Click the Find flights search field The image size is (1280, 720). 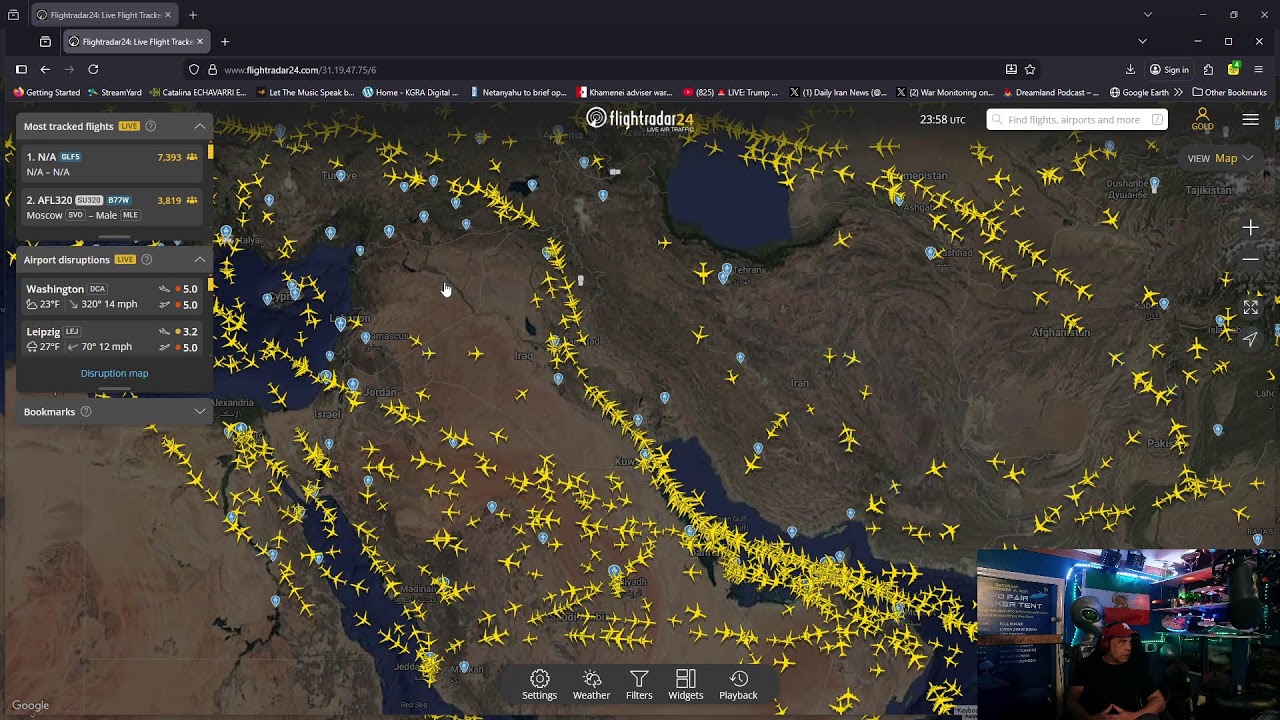[1077, 120]
